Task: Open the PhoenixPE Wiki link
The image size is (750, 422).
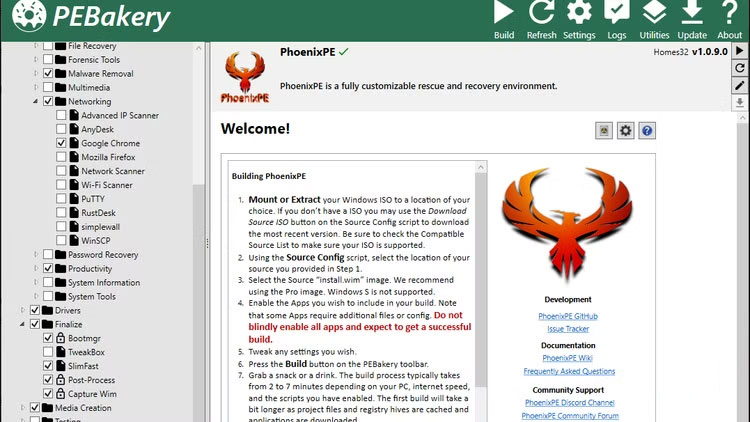Action: (567, 358)
